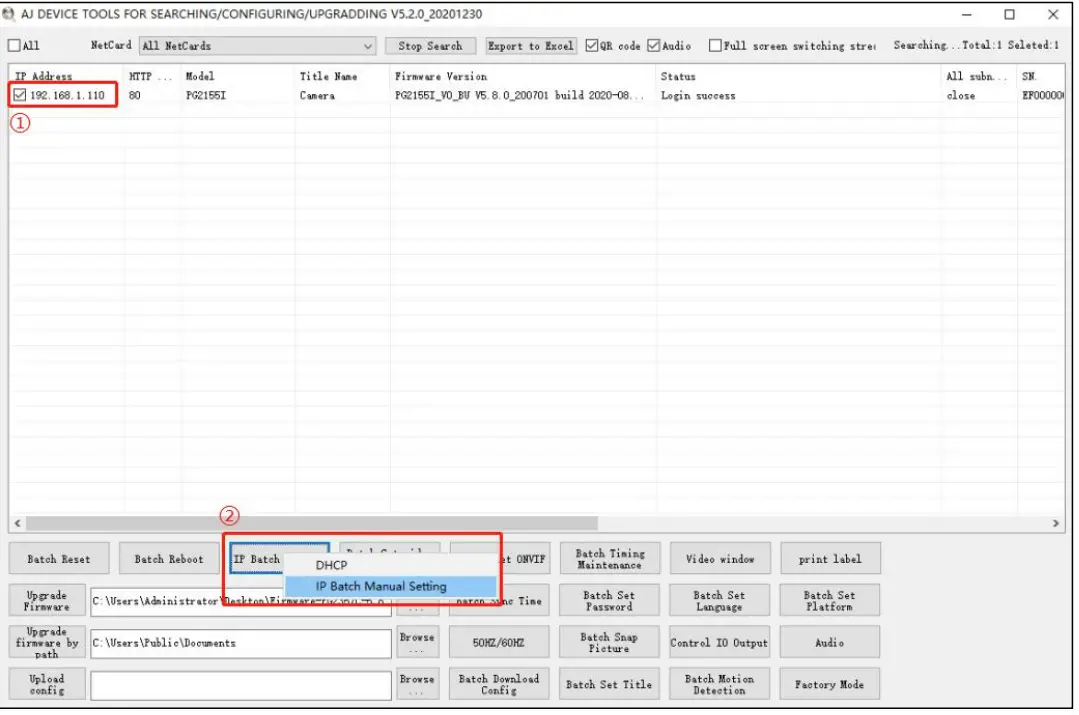Minimize the AJ Device Tools window
Viewport: 1079px width, 715px height.
point(967,14)
